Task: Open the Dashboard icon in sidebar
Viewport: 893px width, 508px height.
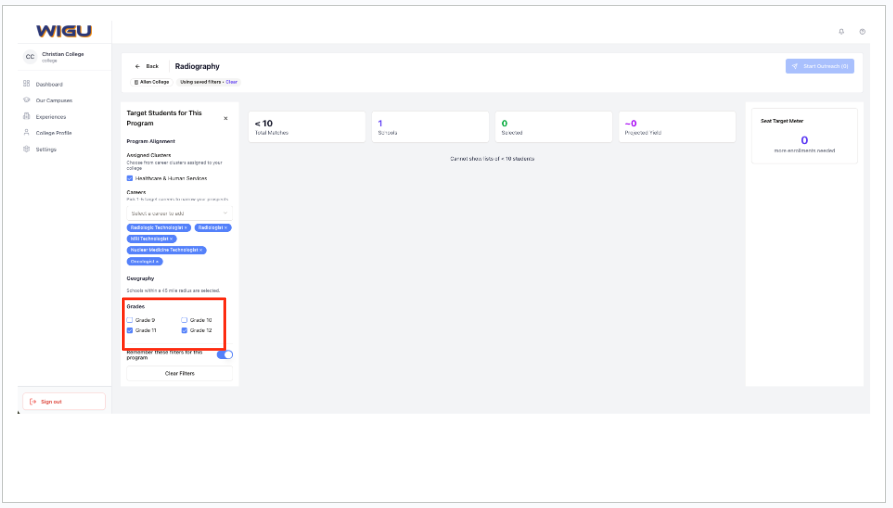Action: coord(27,84)
